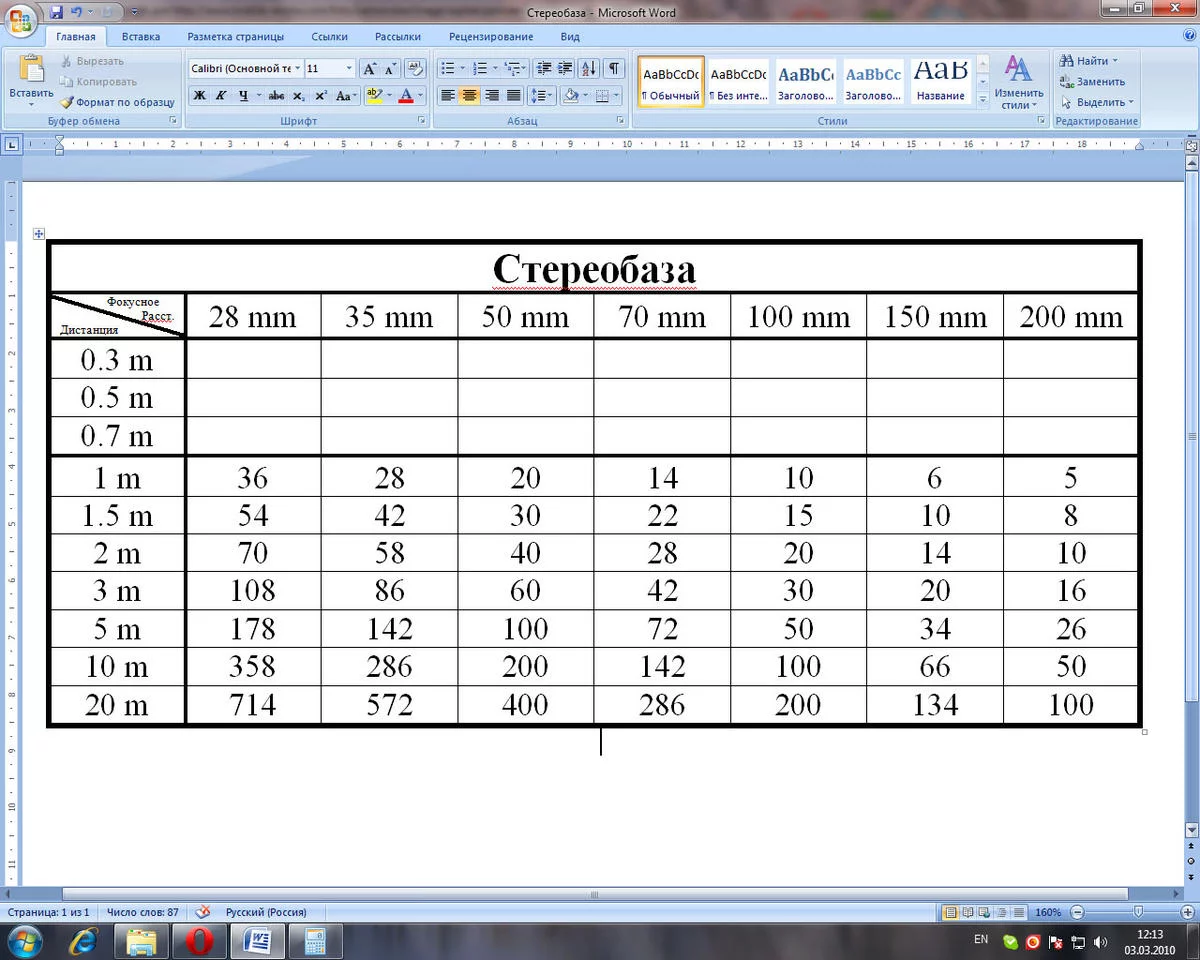Sort table contents with the A-Z sort icon
1200x960 pixels.
point(588,69)
